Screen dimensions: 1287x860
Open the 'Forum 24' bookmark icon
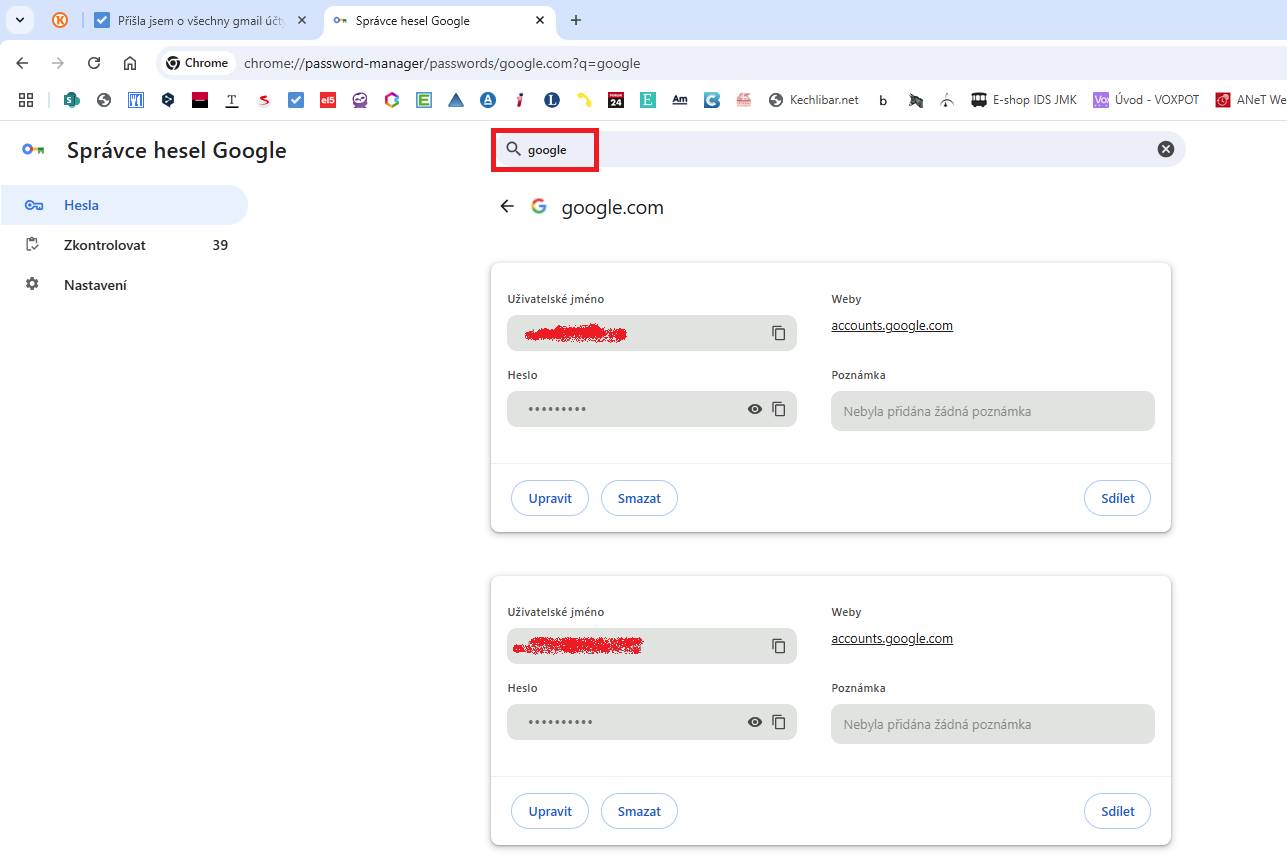pos(616,100)
